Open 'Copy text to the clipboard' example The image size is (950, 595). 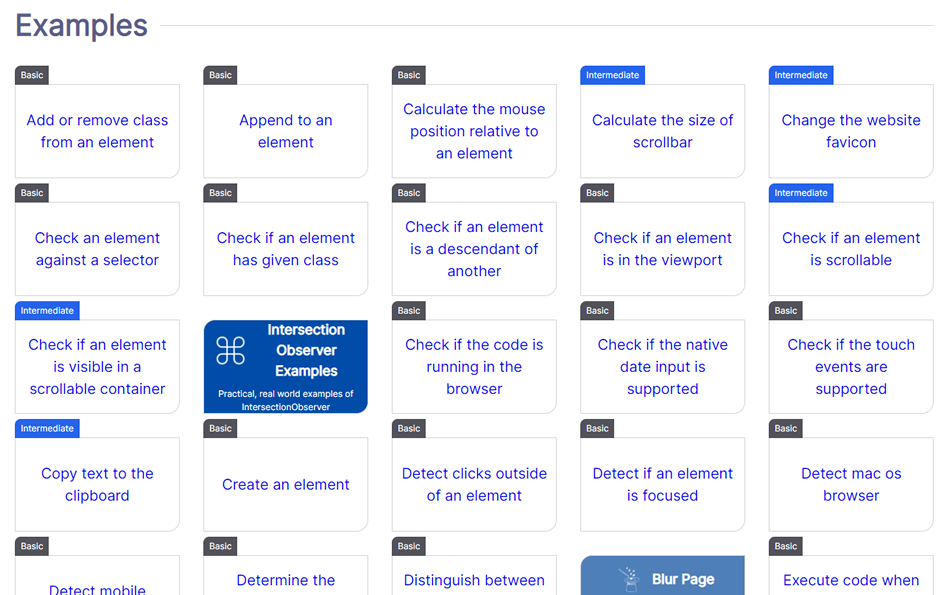97,484
